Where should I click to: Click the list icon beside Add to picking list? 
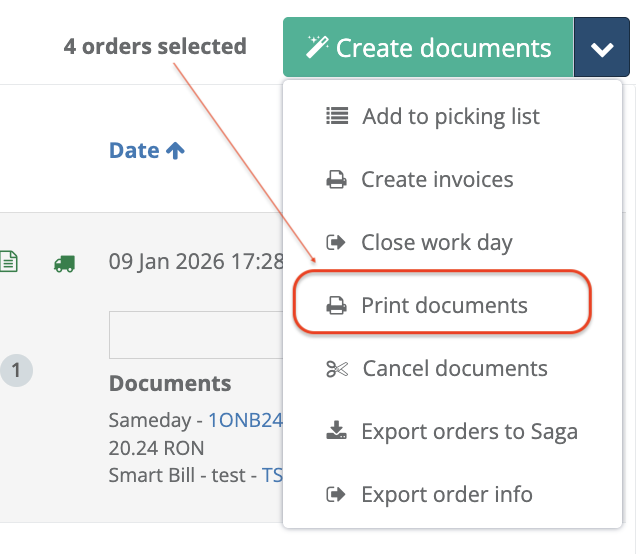click(337, 116)
